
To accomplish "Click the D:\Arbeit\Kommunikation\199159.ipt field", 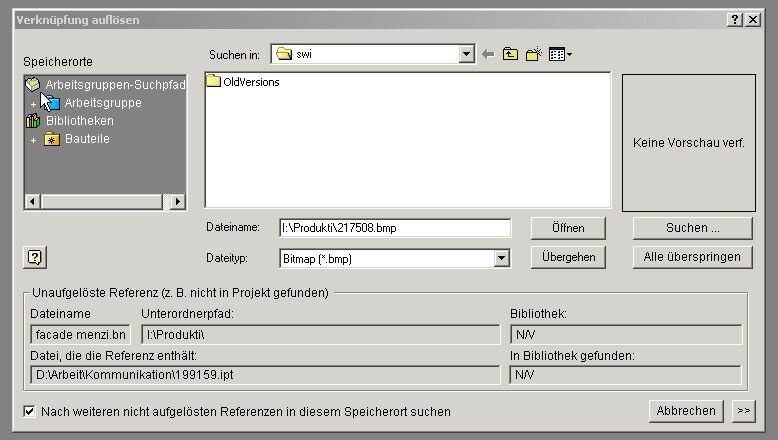I will pyautogui.click(x=265, y=375).
